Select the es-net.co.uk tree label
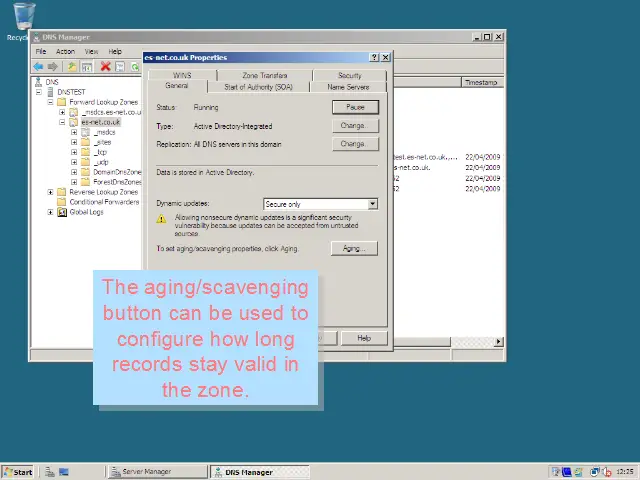Image resolution: width=640 pixels, height=480 pixels. coord(100,122)
